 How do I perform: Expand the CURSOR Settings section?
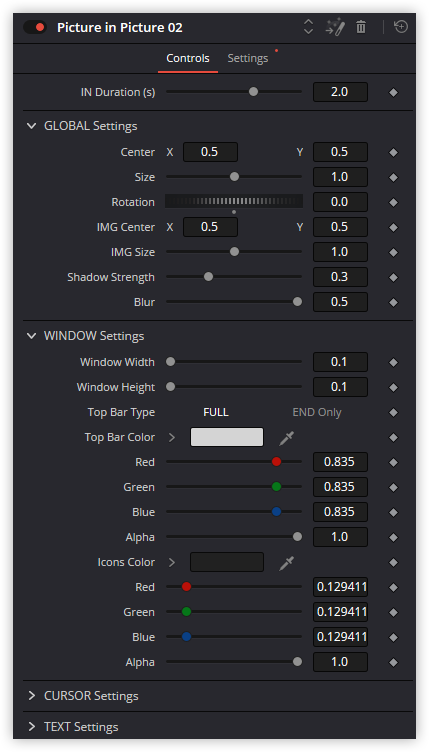[32, 696]
